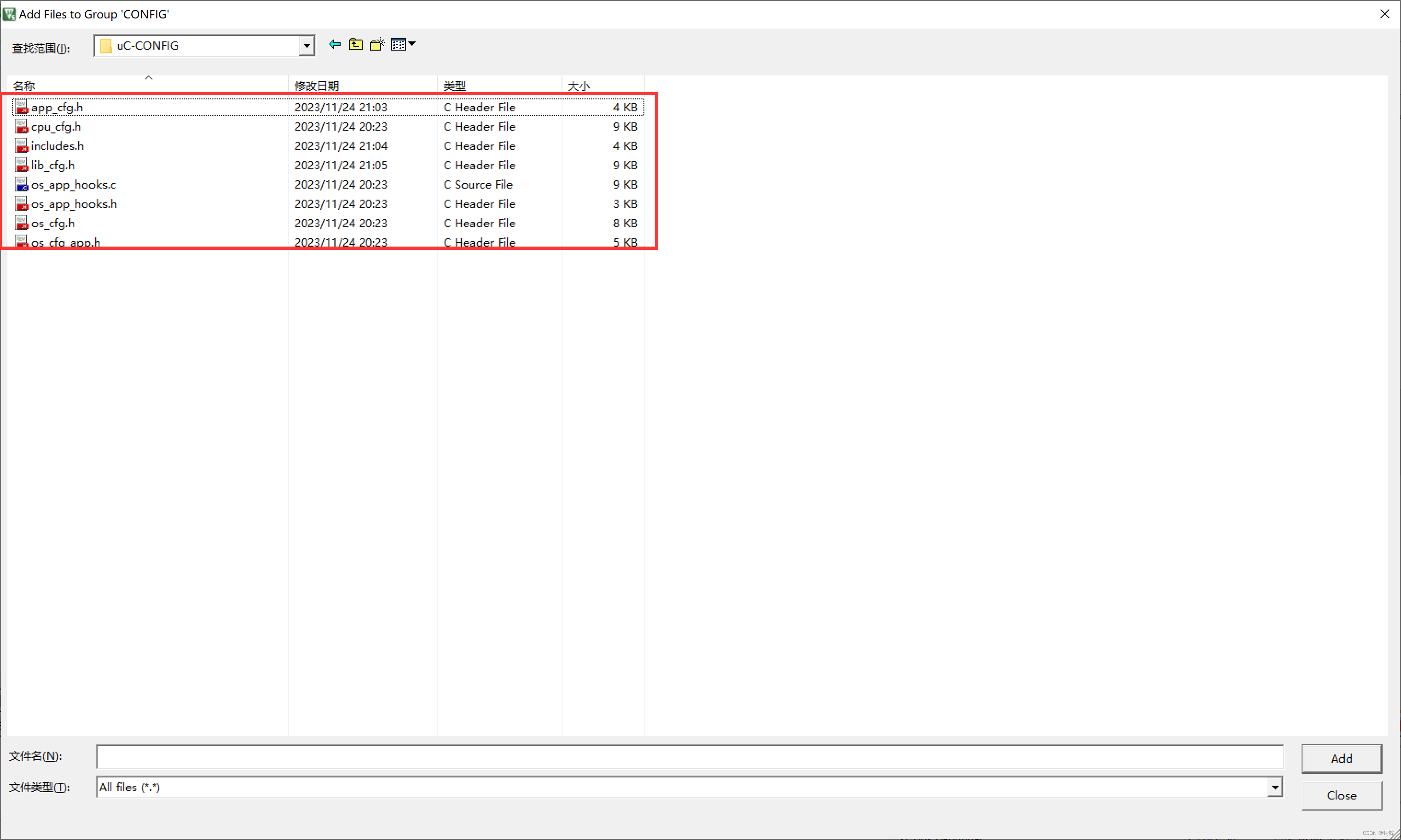The height and width of the screenshot is (840, 1401).
Task: Sort files by 名称 column header
Action: (24, 86)
